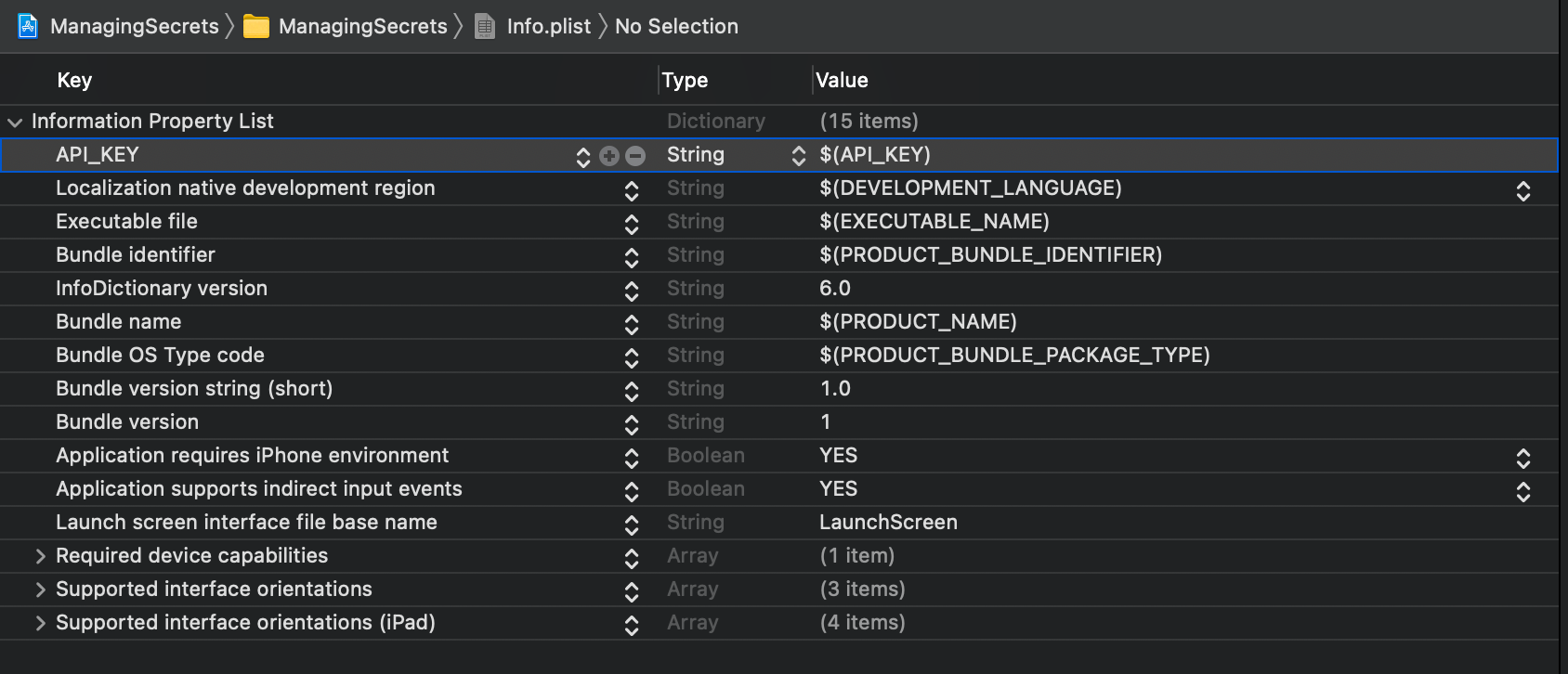The width and height of the screenshot is (1568, 674).
Task: Click No Selection in the breadcrumb bar
Action: point(676,26)
